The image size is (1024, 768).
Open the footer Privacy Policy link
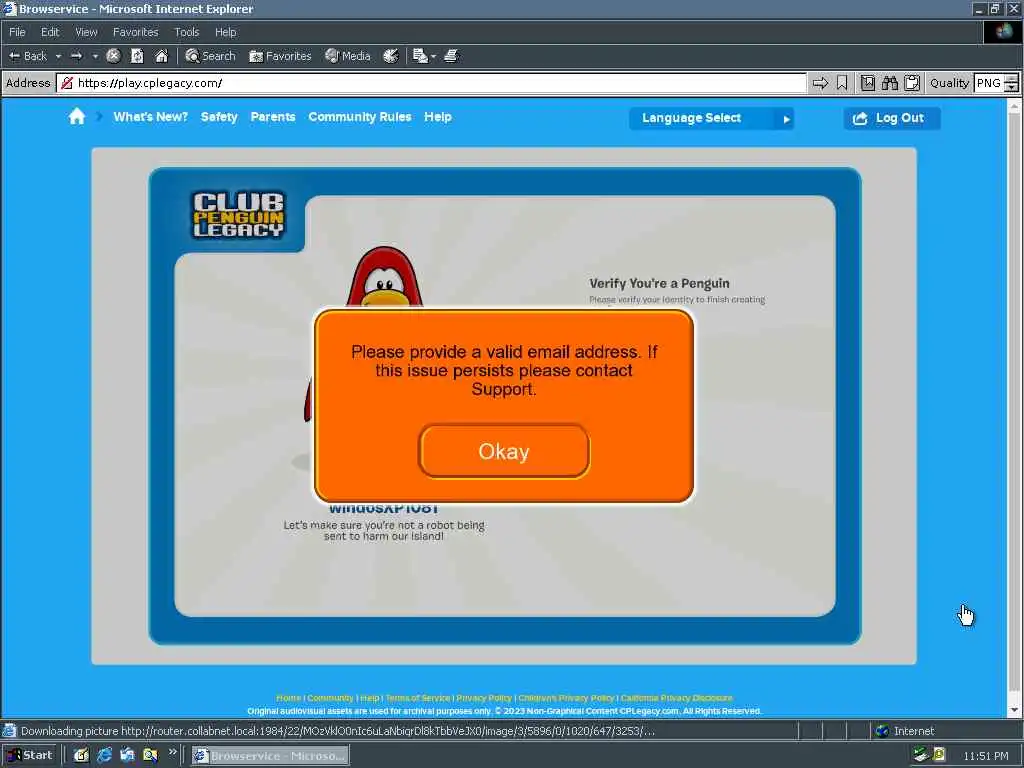click(x=484, y=698)
